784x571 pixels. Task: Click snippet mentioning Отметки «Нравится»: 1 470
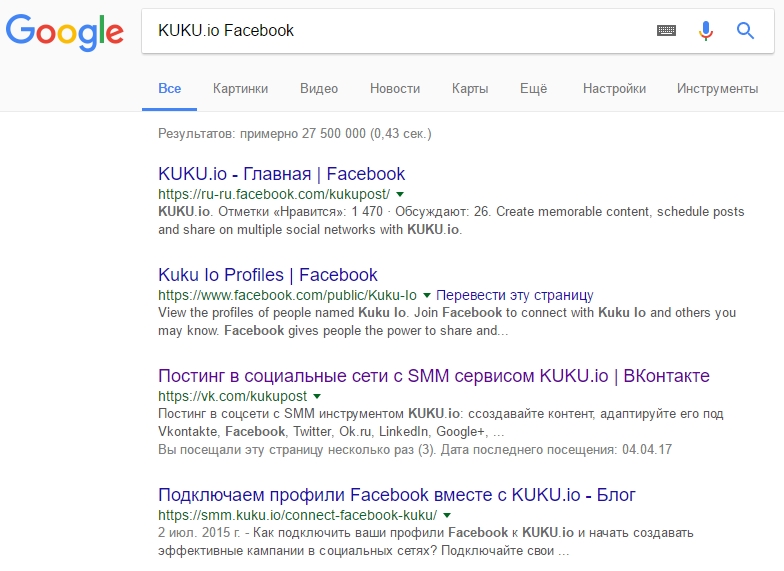[x=451, y=220]
